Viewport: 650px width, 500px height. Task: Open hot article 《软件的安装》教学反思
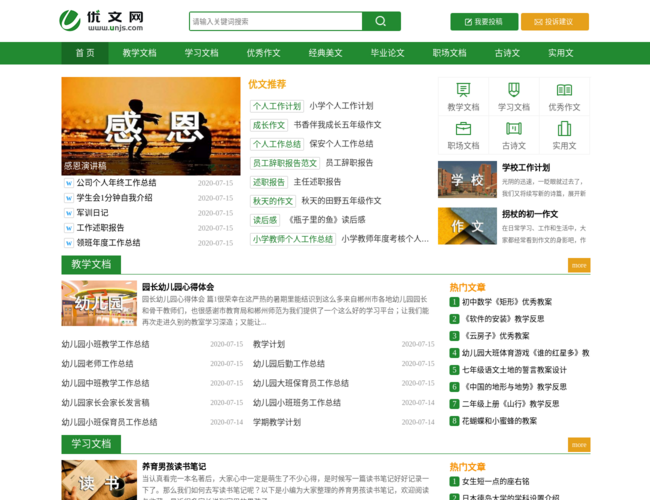click(x=503, y=319)
